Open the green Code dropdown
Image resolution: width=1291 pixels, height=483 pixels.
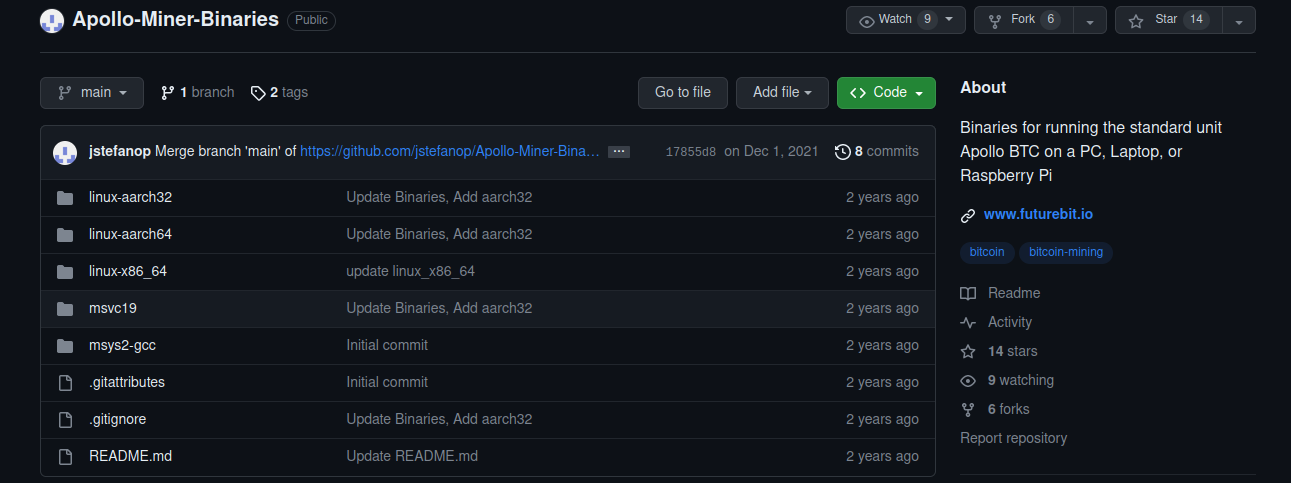886,93
